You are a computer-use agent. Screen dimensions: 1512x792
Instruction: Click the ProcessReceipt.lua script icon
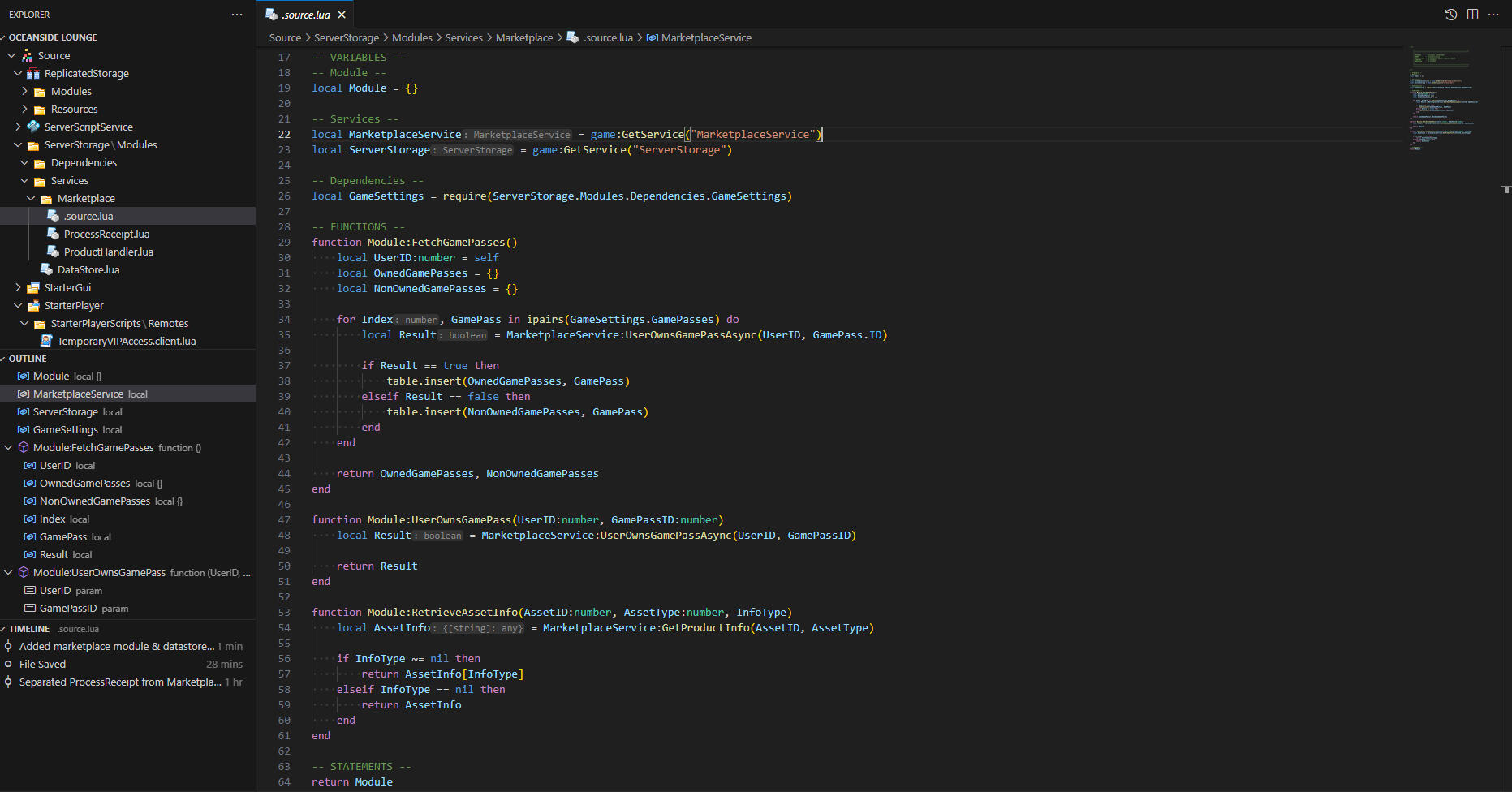(53, 234)
